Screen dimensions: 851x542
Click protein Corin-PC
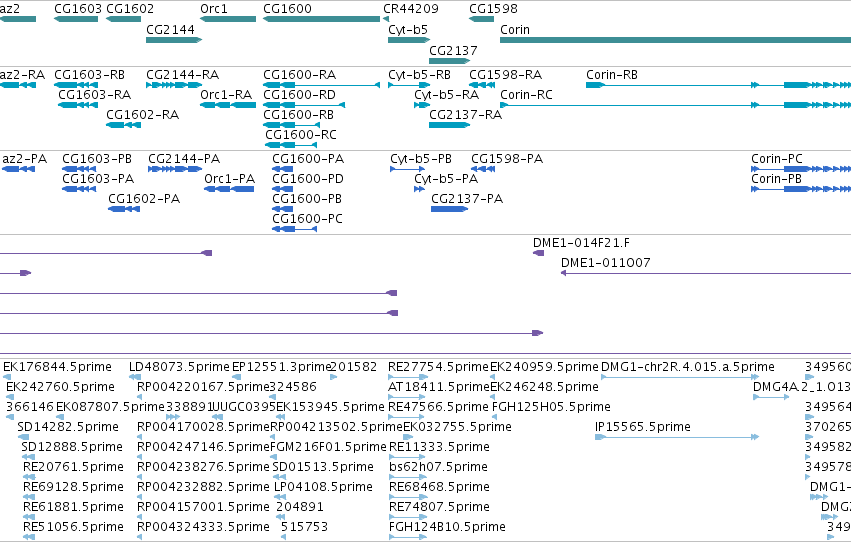(x=777, y=158)
